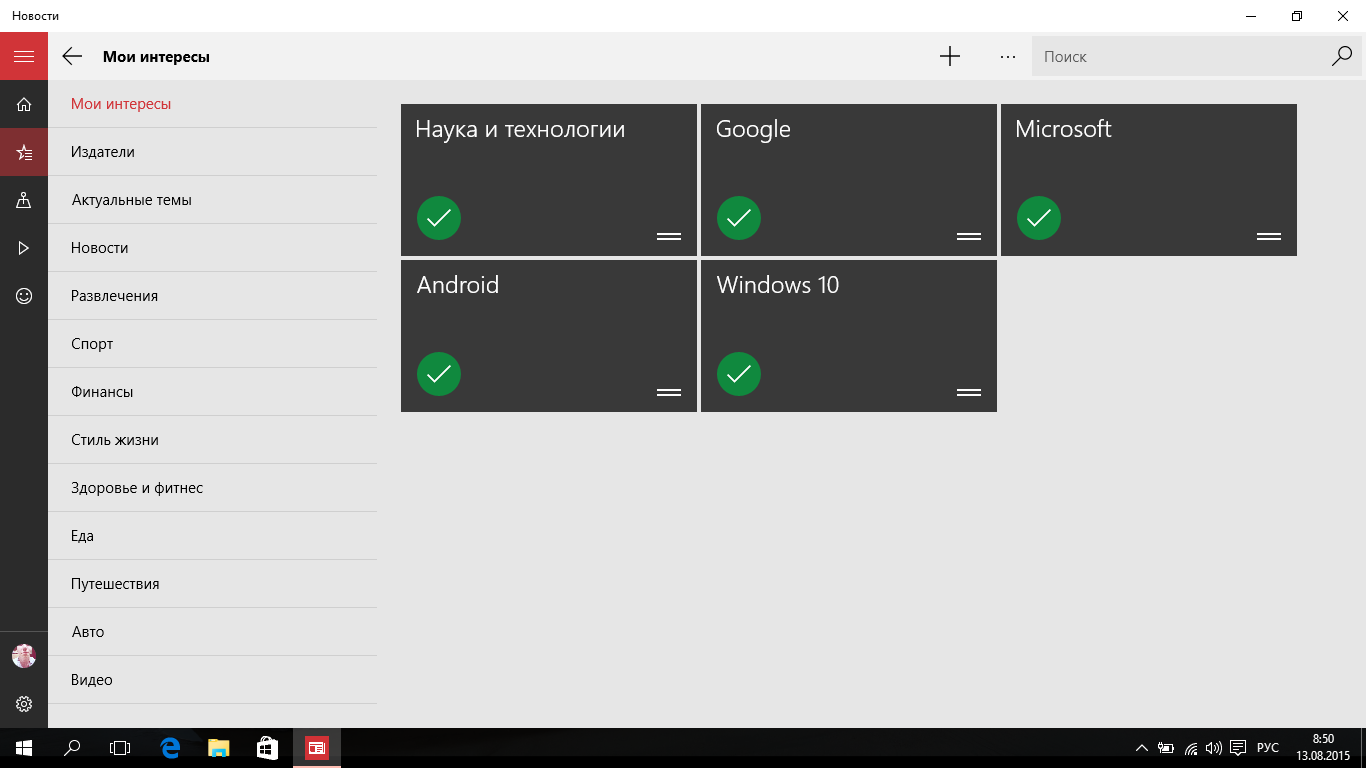Screen dimensions: 1366x768
Task: Open the Store from the taskbar
Action: pos(267,748)
